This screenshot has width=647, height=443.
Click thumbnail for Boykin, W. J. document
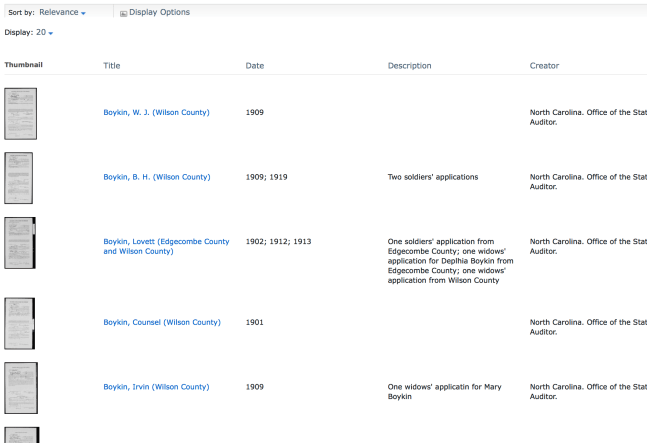click(x=20, y=113)
